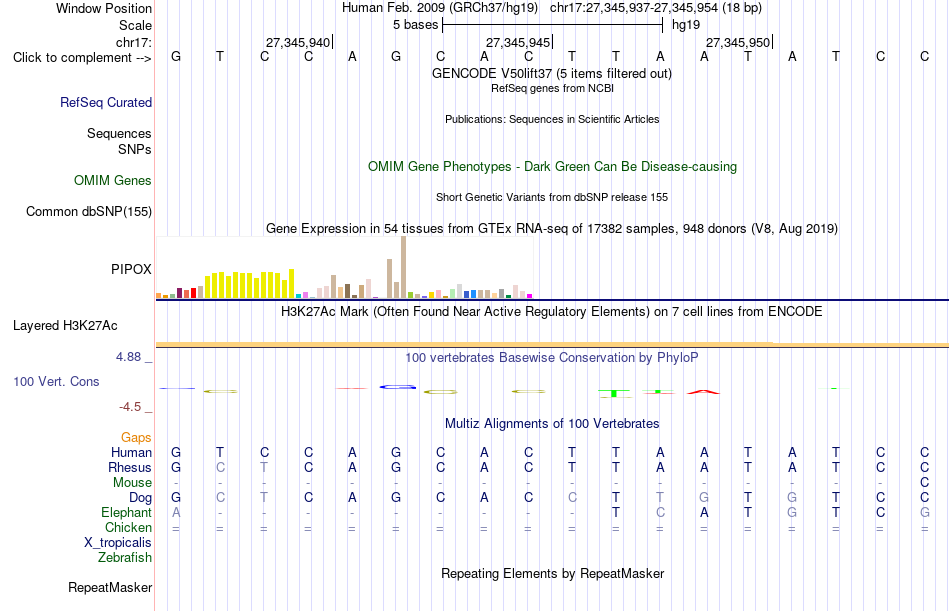Select the Common dbSNP(155) track label

89,212
